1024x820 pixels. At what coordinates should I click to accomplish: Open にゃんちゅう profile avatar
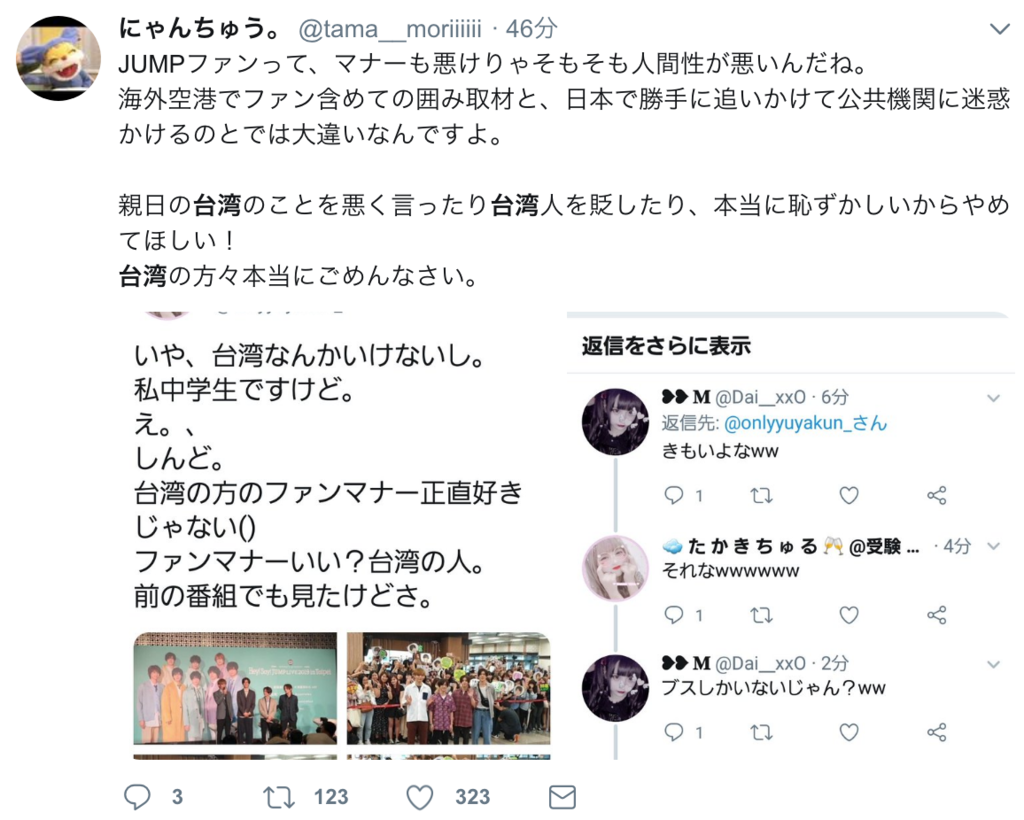[x=58, y=58]
